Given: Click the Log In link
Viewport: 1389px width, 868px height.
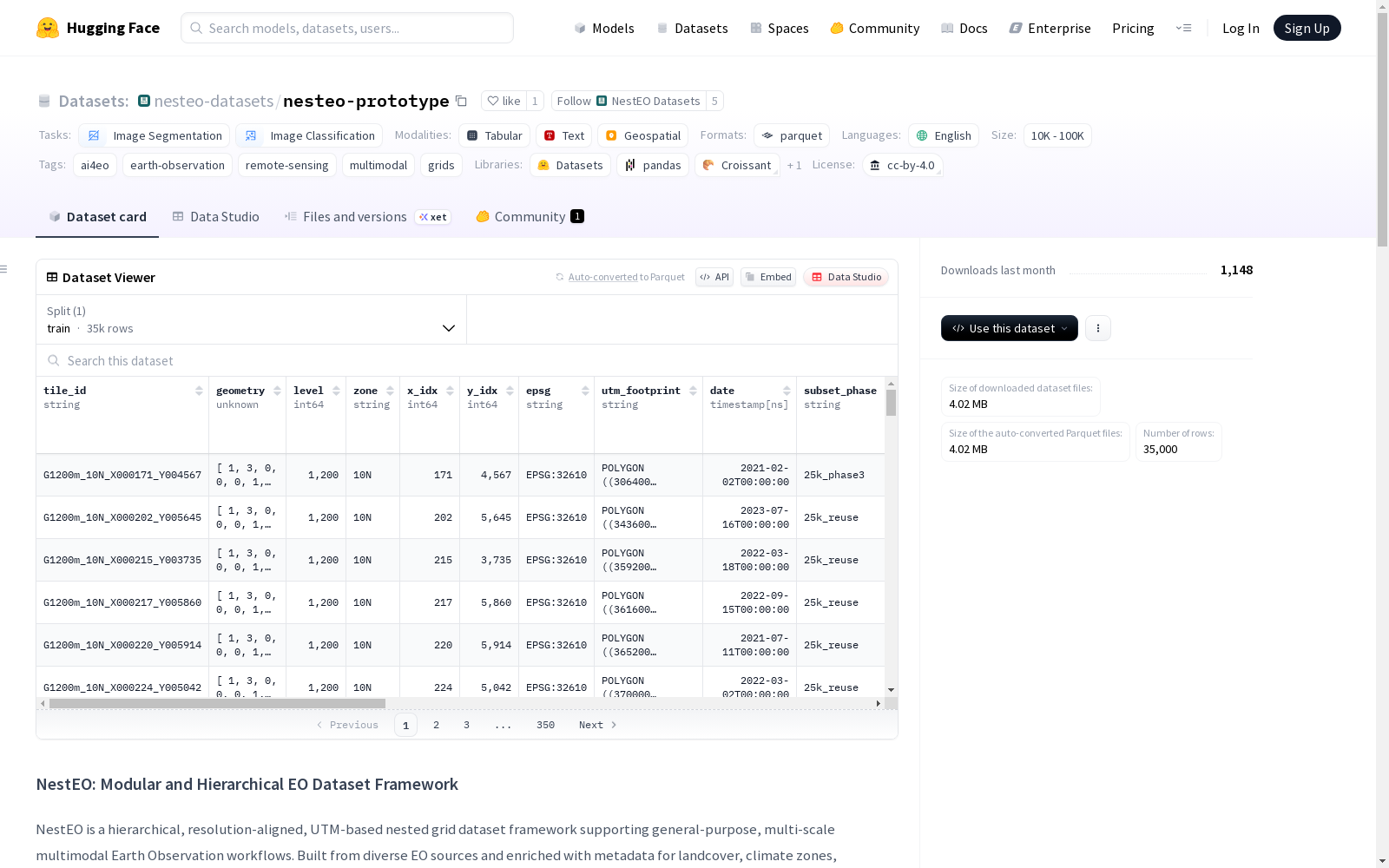Looking at the screenshot, I should coord(1241,29).
